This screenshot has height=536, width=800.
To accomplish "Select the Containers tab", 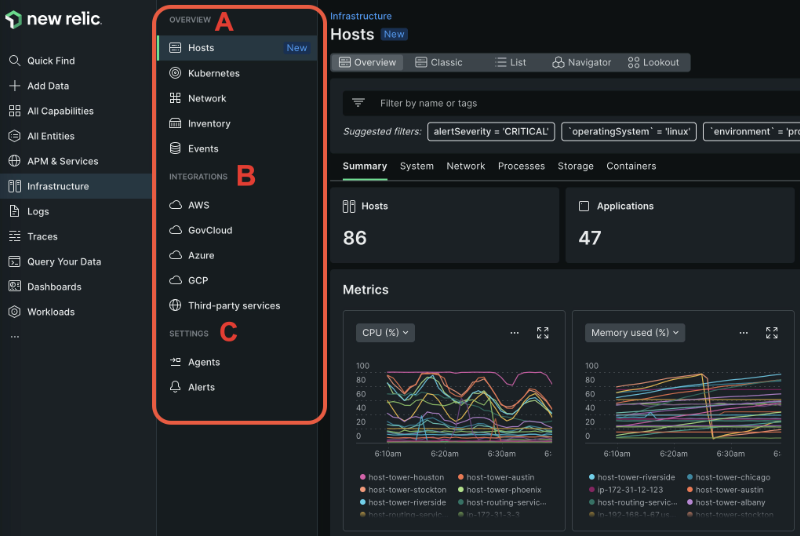I will [x=631, y=166].
